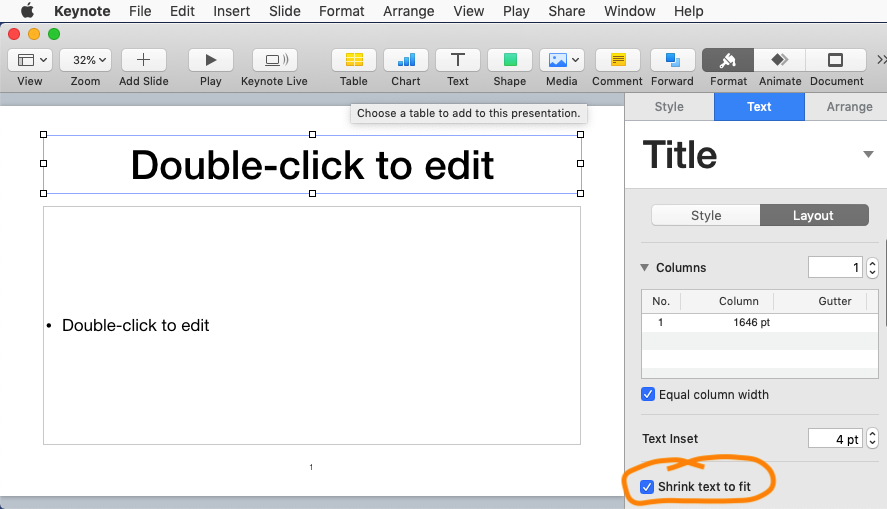Collapse the Columns disclosure triangle
The height and width of the screenshot is (509, 887).
point(644,268)
